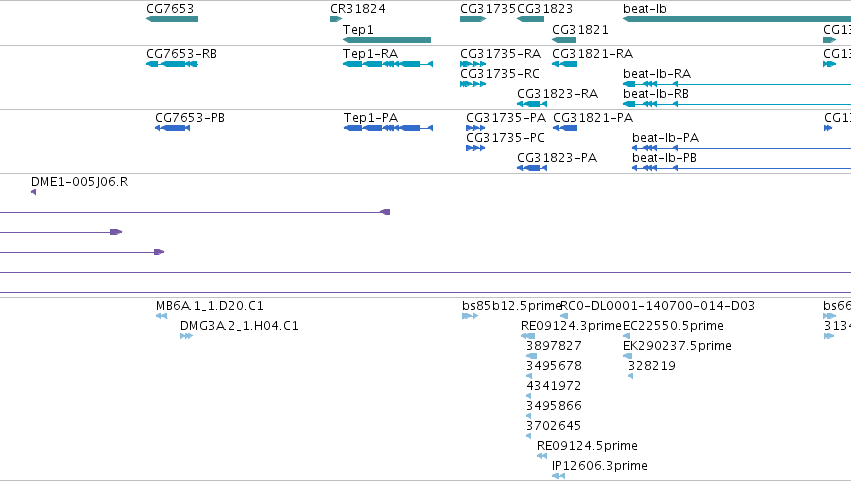
Task: Click the beat-Ib-PA protein label
Action: (x=665, y=138)
